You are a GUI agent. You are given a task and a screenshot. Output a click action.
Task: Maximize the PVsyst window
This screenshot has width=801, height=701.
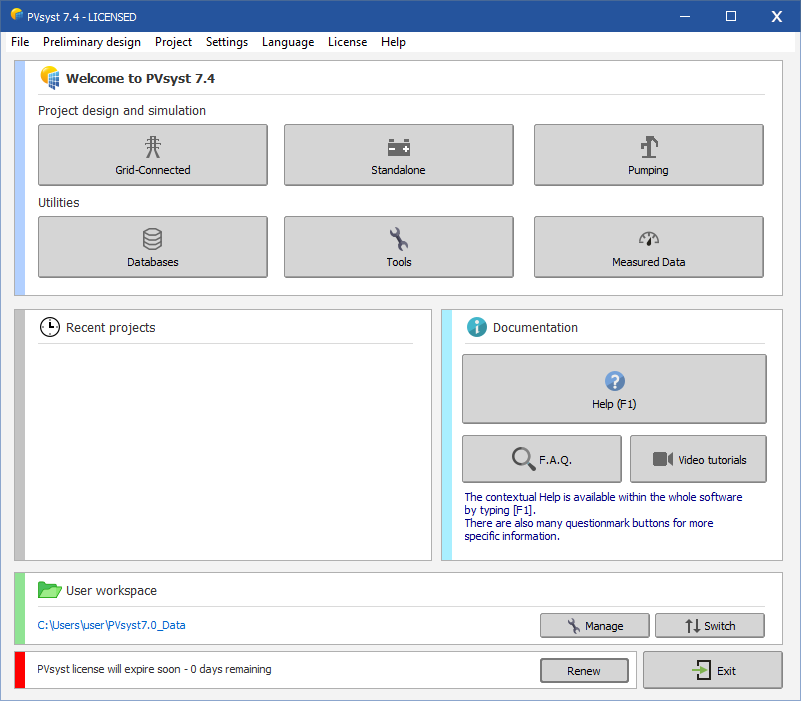pyautogui.click(x=731, y=16)
